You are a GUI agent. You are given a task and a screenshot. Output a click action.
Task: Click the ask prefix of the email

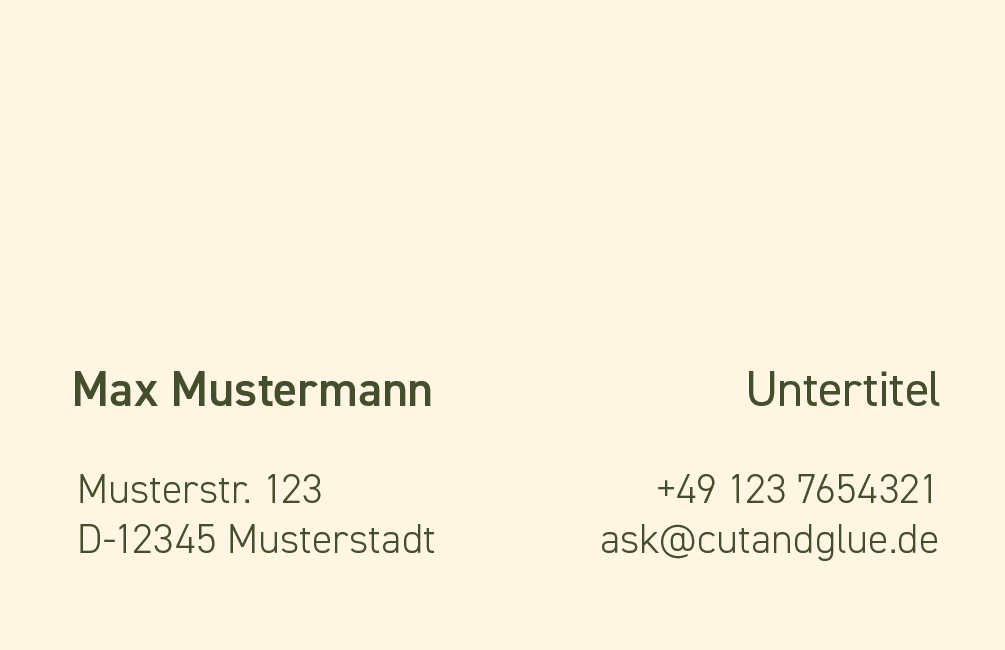(629, 542)
